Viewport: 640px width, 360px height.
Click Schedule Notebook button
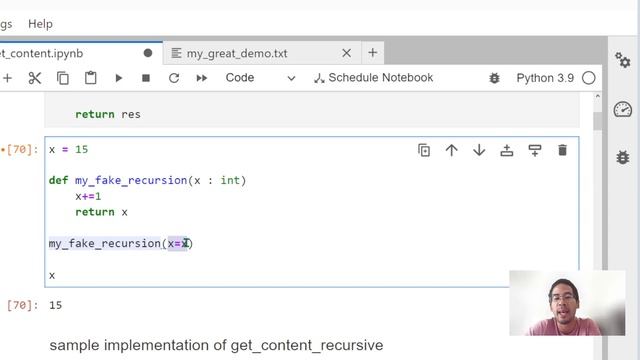[x=373, y=78]
